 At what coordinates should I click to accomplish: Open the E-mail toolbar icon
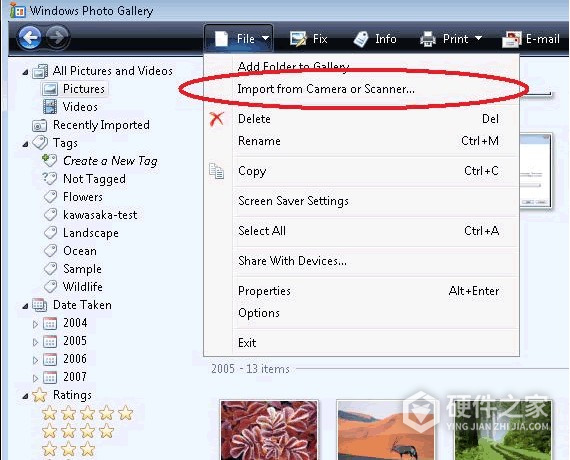[x=511, y=39]
